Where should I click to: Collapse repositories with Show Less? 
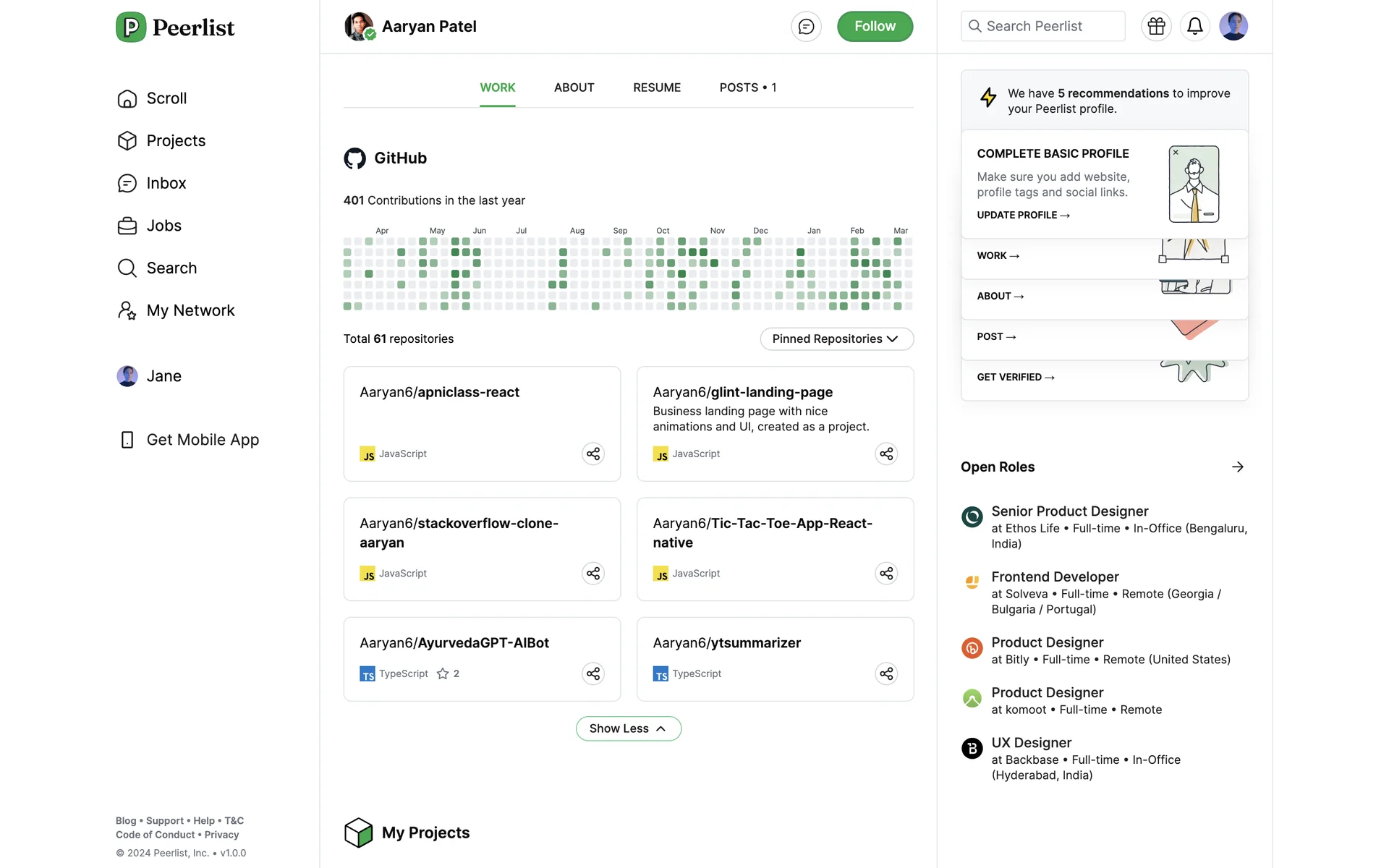[x=628, y=728]
